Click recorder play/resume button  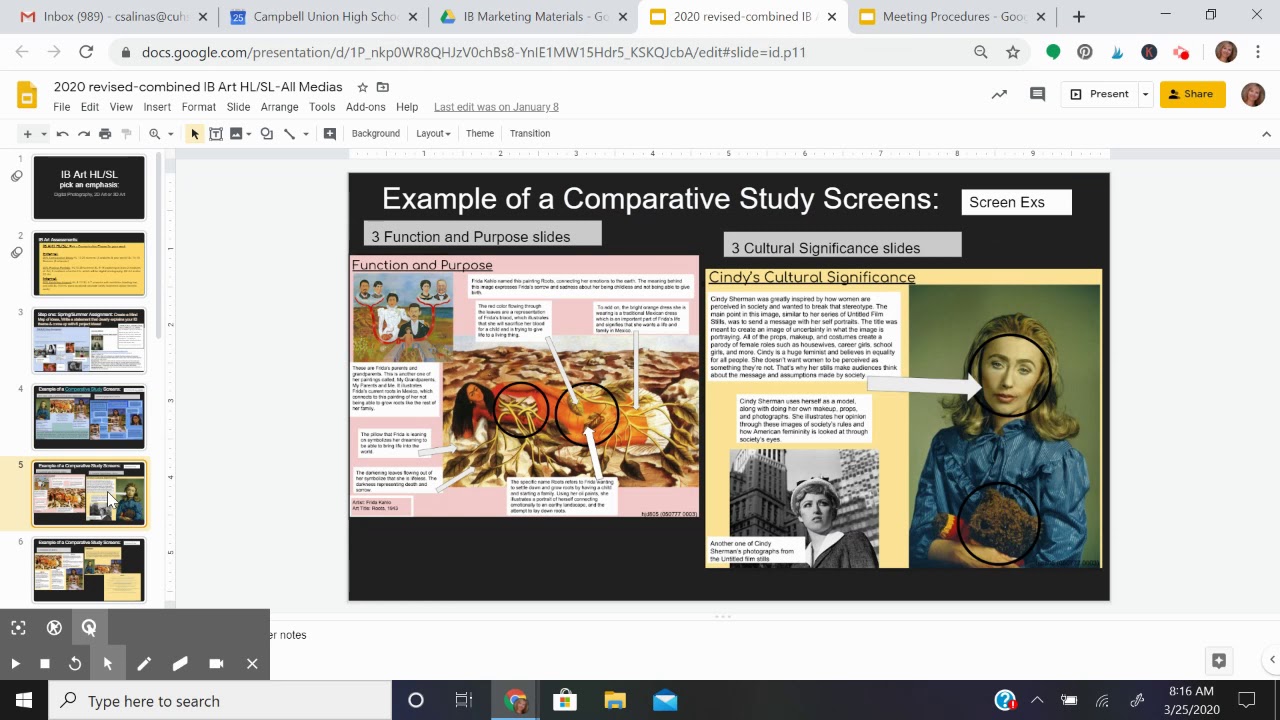15,663
